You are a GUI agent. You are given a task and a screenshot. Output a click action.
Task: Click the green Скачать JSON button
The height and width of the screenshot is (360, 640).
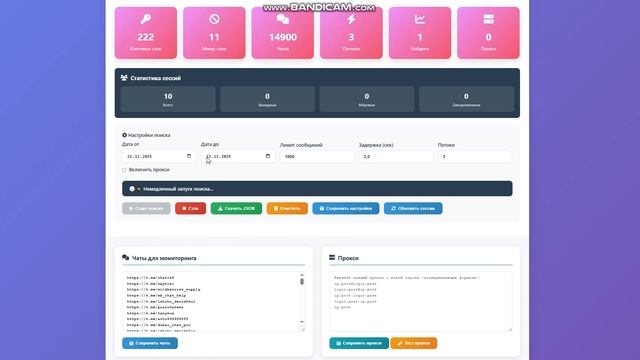point(236,208)
